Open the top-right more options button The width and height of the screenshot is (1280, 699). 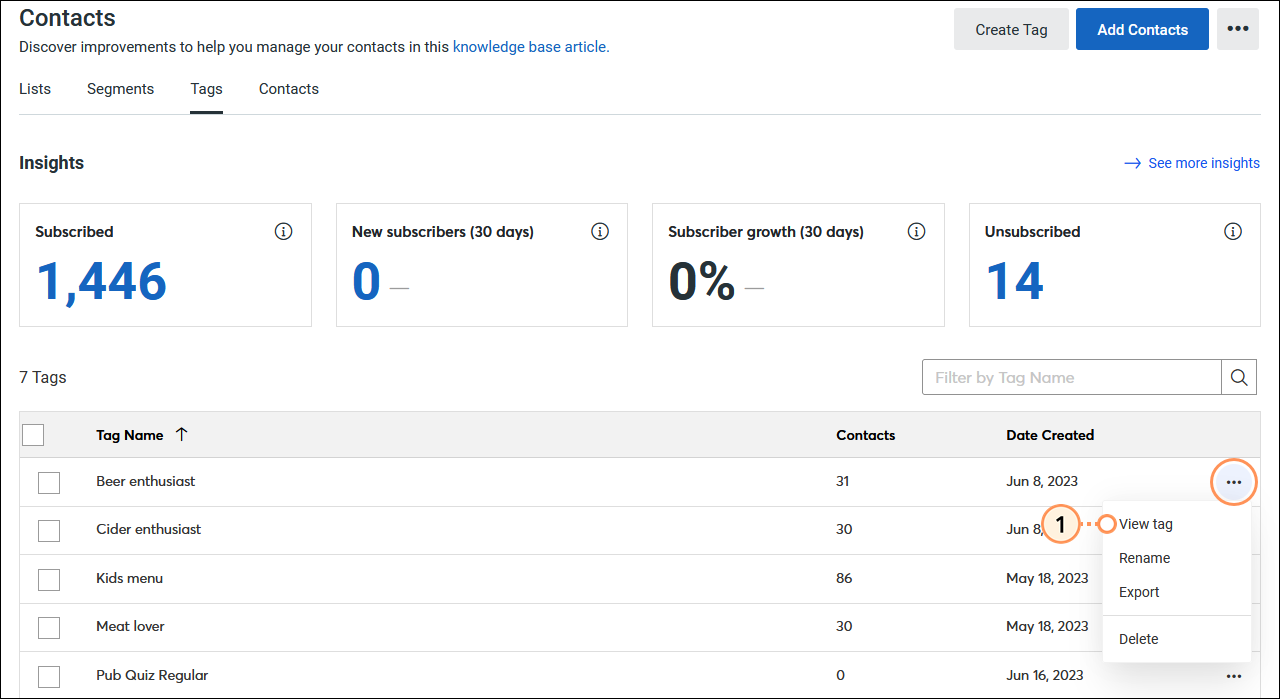[x=1238, y=29]
